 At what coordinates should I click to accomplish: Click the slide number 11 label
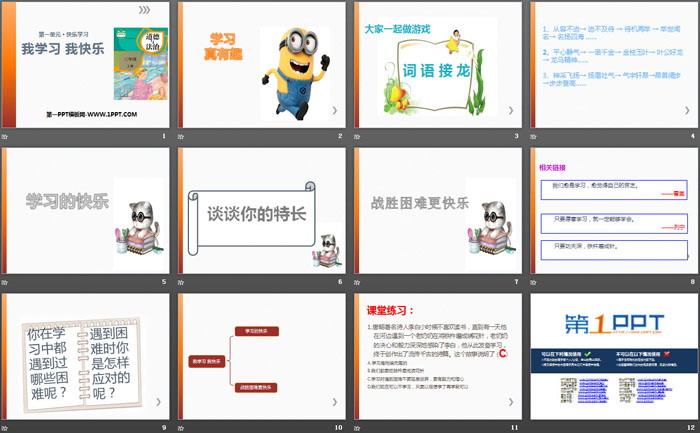click(x=515, y=428)
